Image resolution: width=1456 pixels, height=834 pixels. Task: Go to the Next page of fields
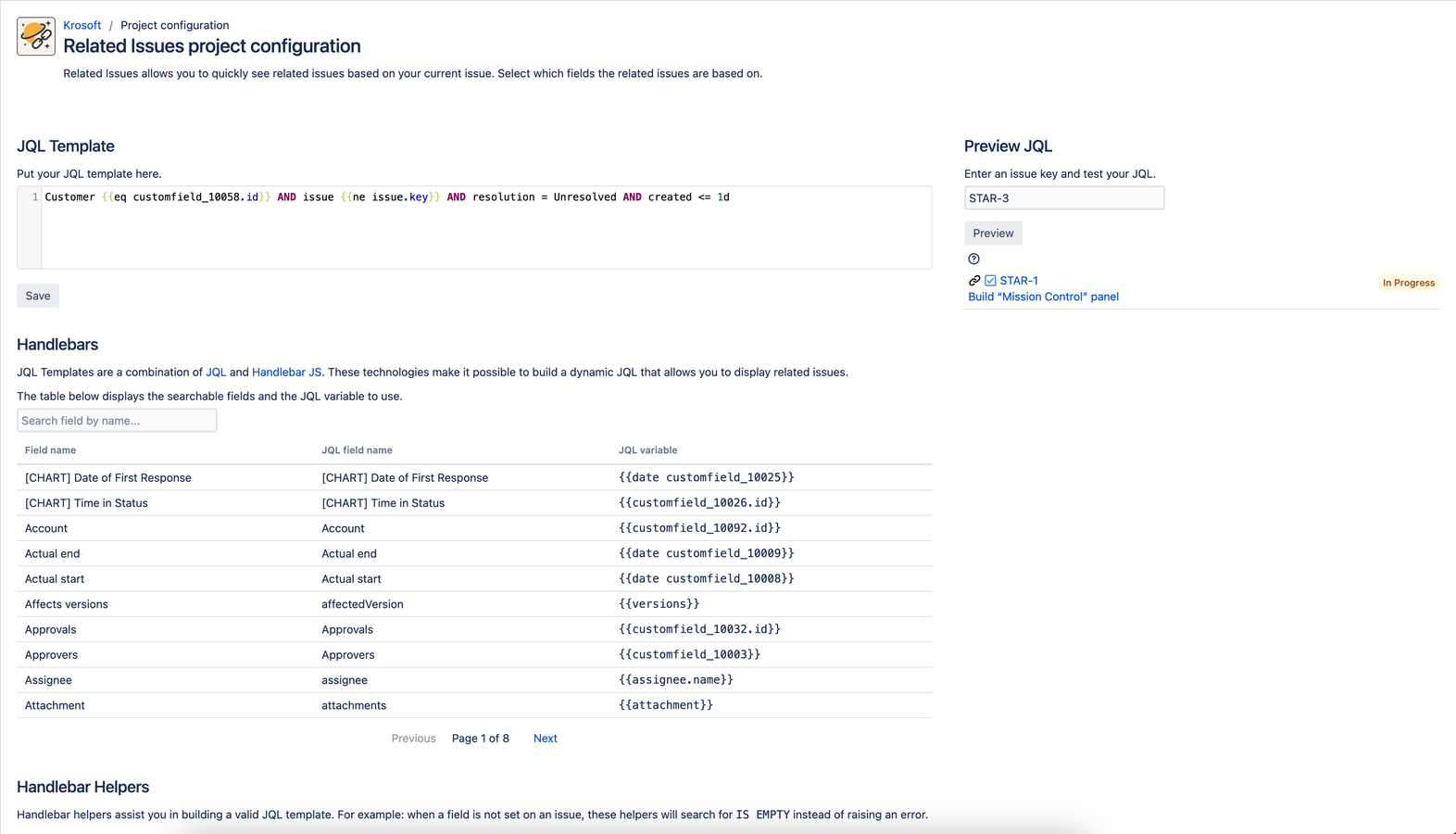click(x=546, y=739)
